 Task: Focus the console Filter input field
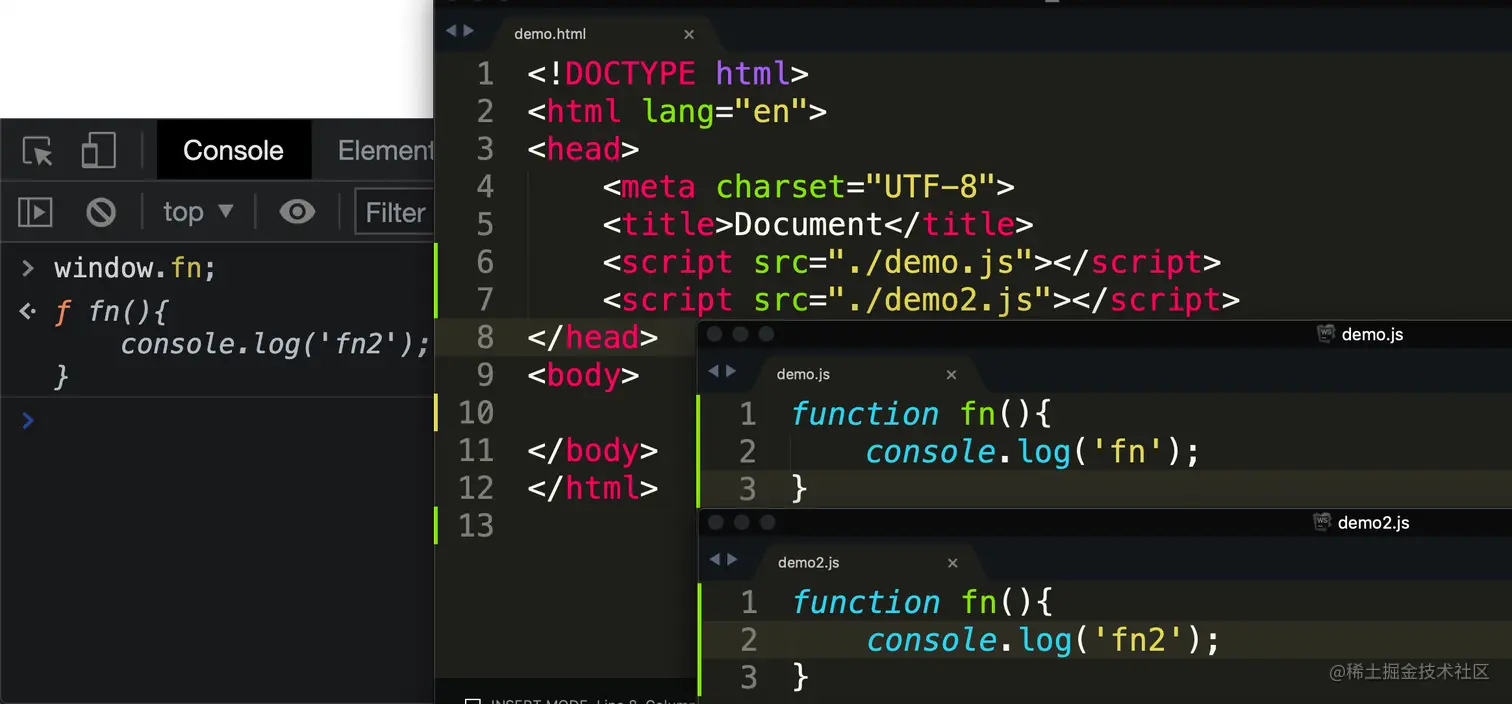(395, 212)
